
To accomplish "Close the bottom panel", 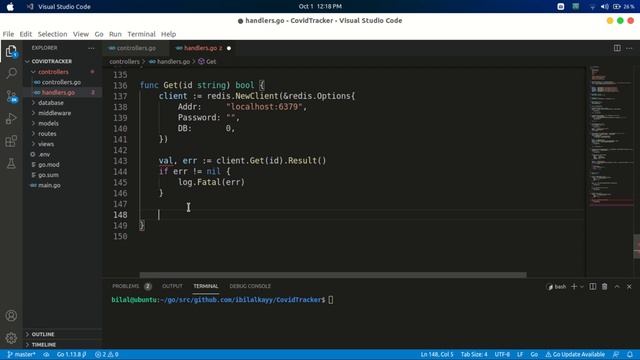I will pyautogui.click(x=629, y=287).
